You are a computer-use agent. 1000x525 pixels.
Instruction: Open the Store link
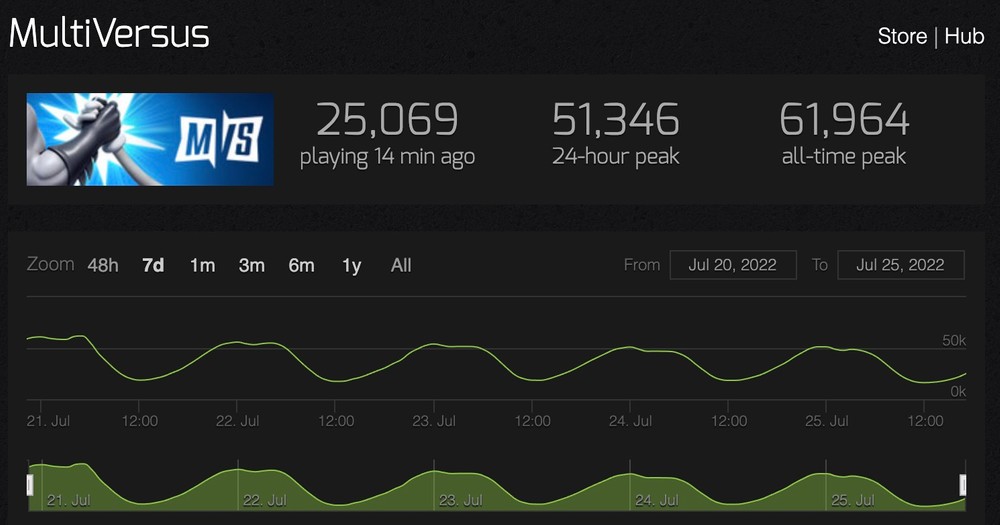tap(902, 36)
